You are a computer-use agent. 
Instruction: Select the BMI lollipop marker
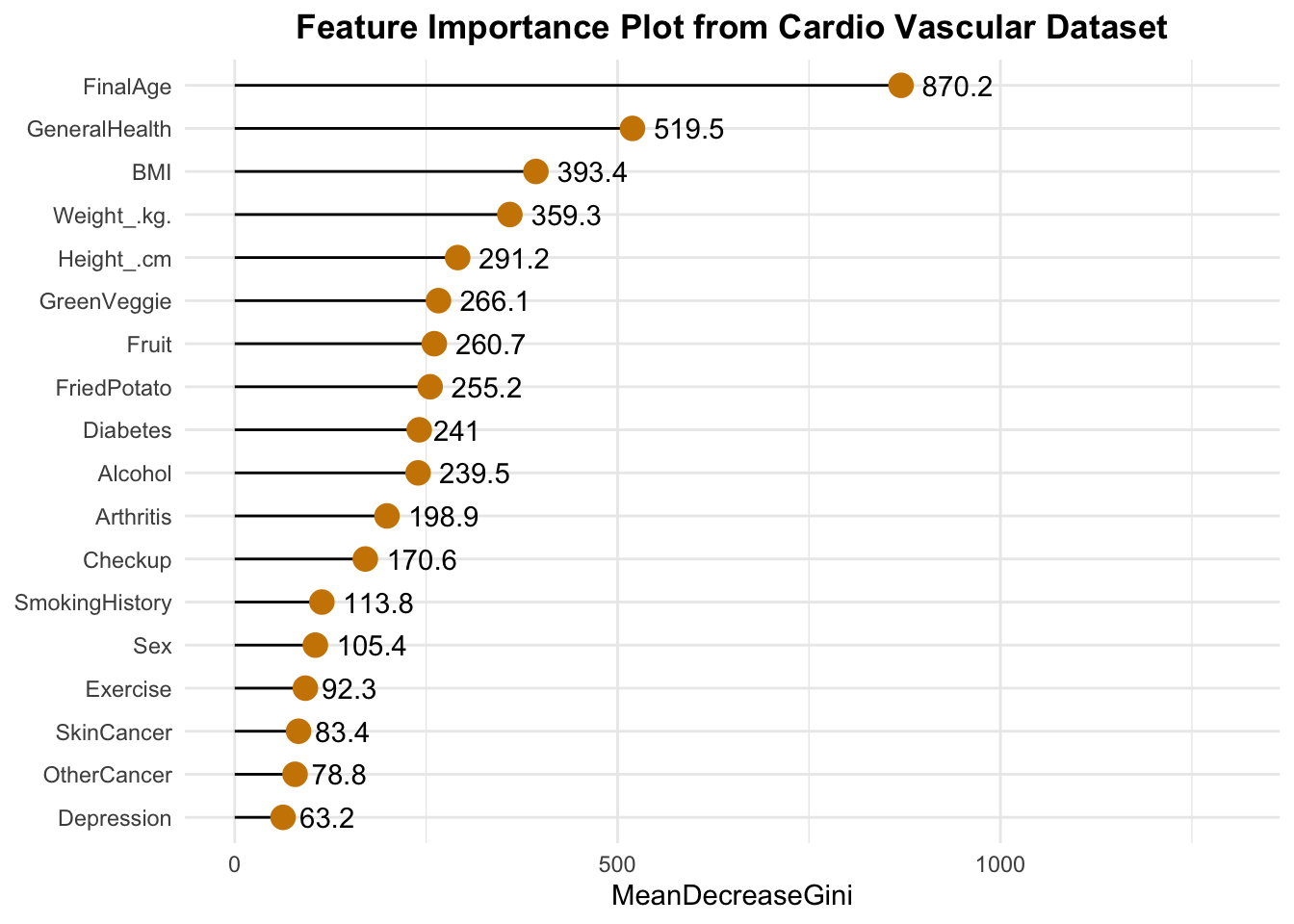(x=535, y=171)
